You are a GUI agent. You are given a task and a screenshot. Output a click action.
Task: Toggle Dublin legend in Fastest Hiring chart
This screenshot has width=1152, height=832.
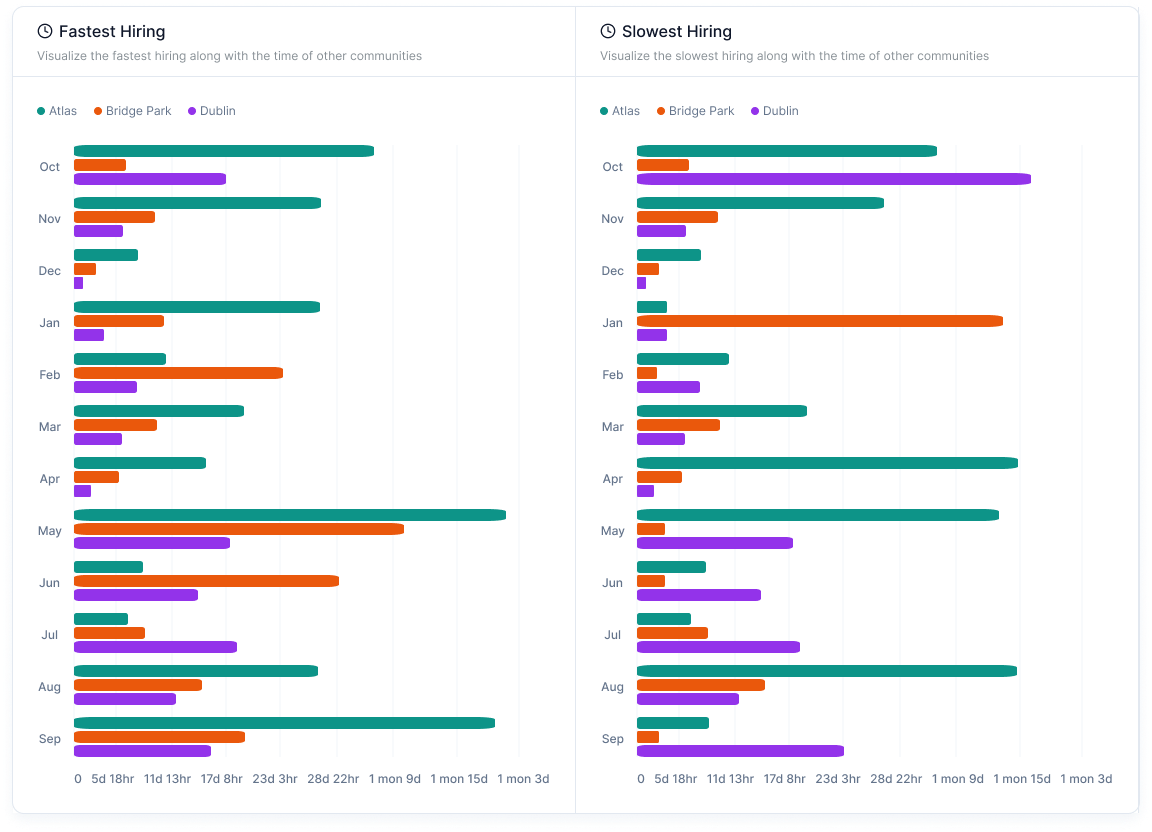[x=211, y=111]
